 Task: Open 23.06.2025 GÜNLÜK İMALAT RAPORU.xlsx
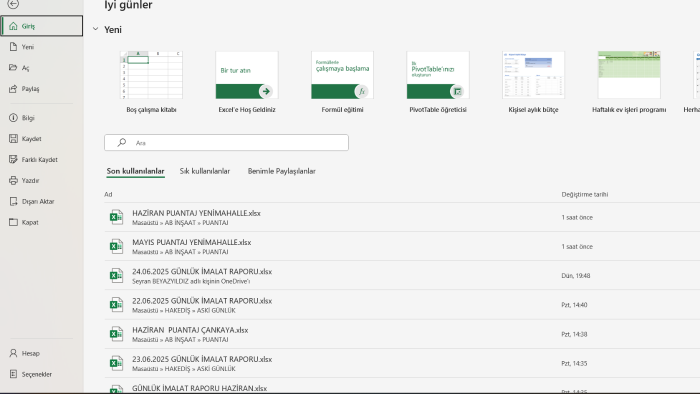click(402, 363)
